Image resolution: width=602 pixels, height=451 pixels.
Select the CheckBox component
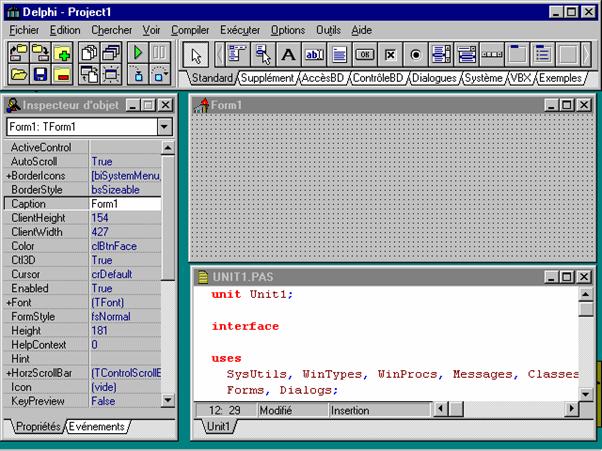390,55
